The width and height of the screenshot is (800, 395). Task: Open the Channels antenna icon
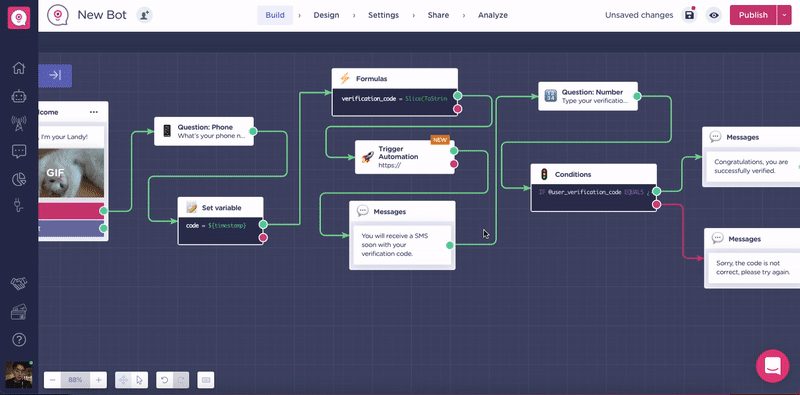[19, 123]
